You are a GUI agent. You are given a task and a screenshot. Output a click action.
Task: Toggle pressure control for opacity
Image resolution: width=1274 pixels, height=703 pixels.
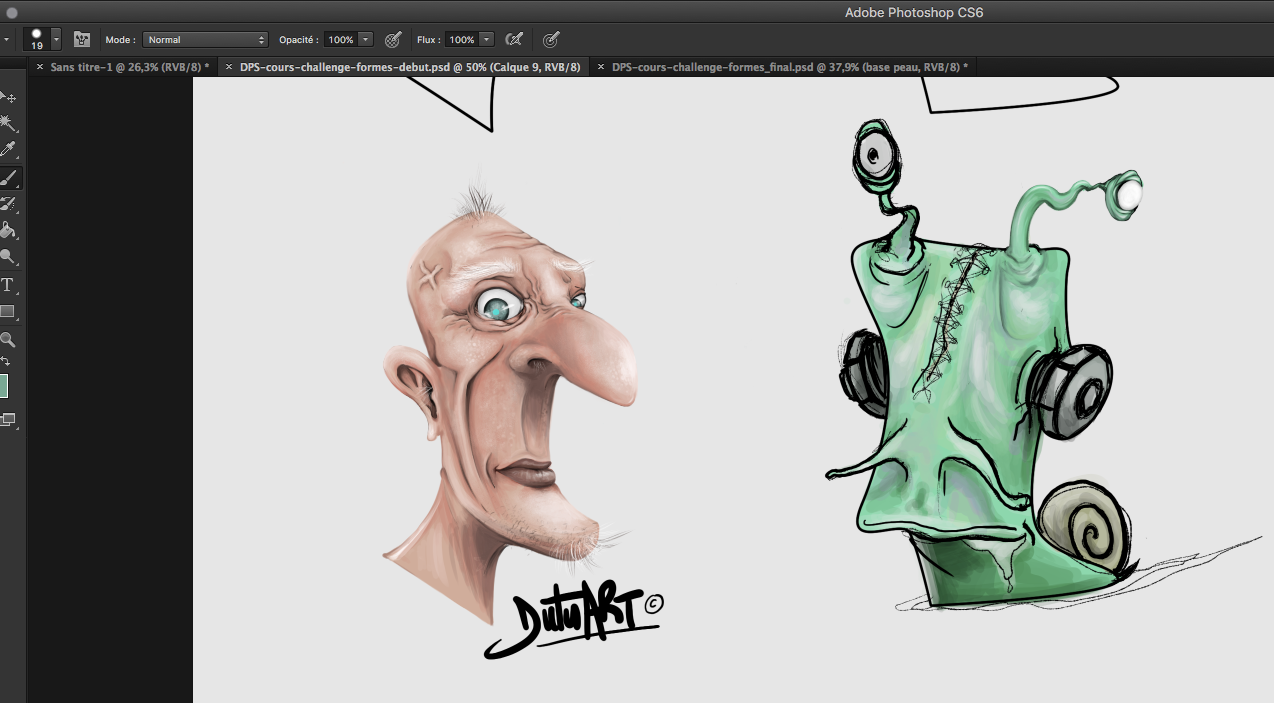tap(393, 40)
